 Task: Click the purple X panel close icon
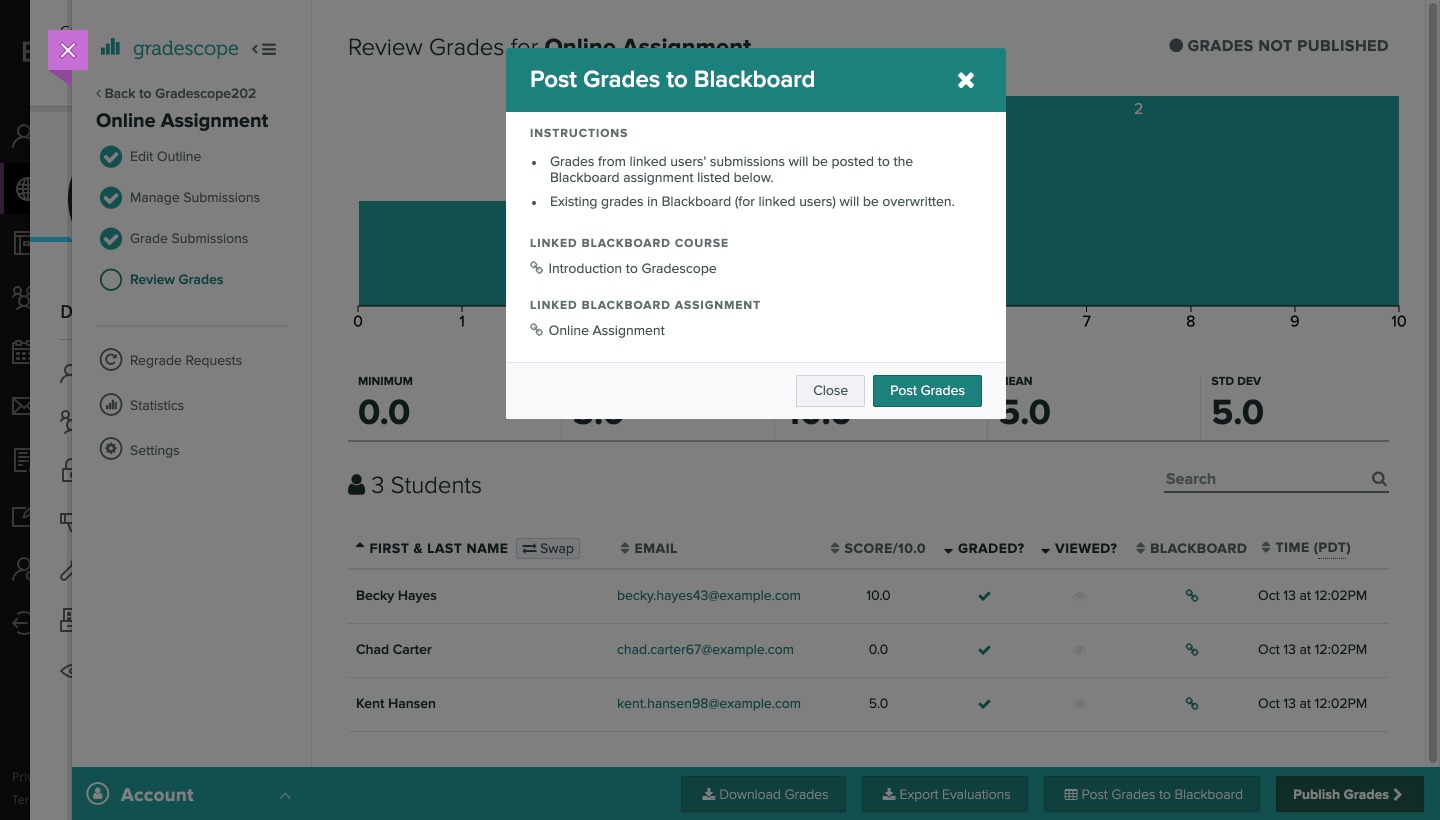pos(68,50)
